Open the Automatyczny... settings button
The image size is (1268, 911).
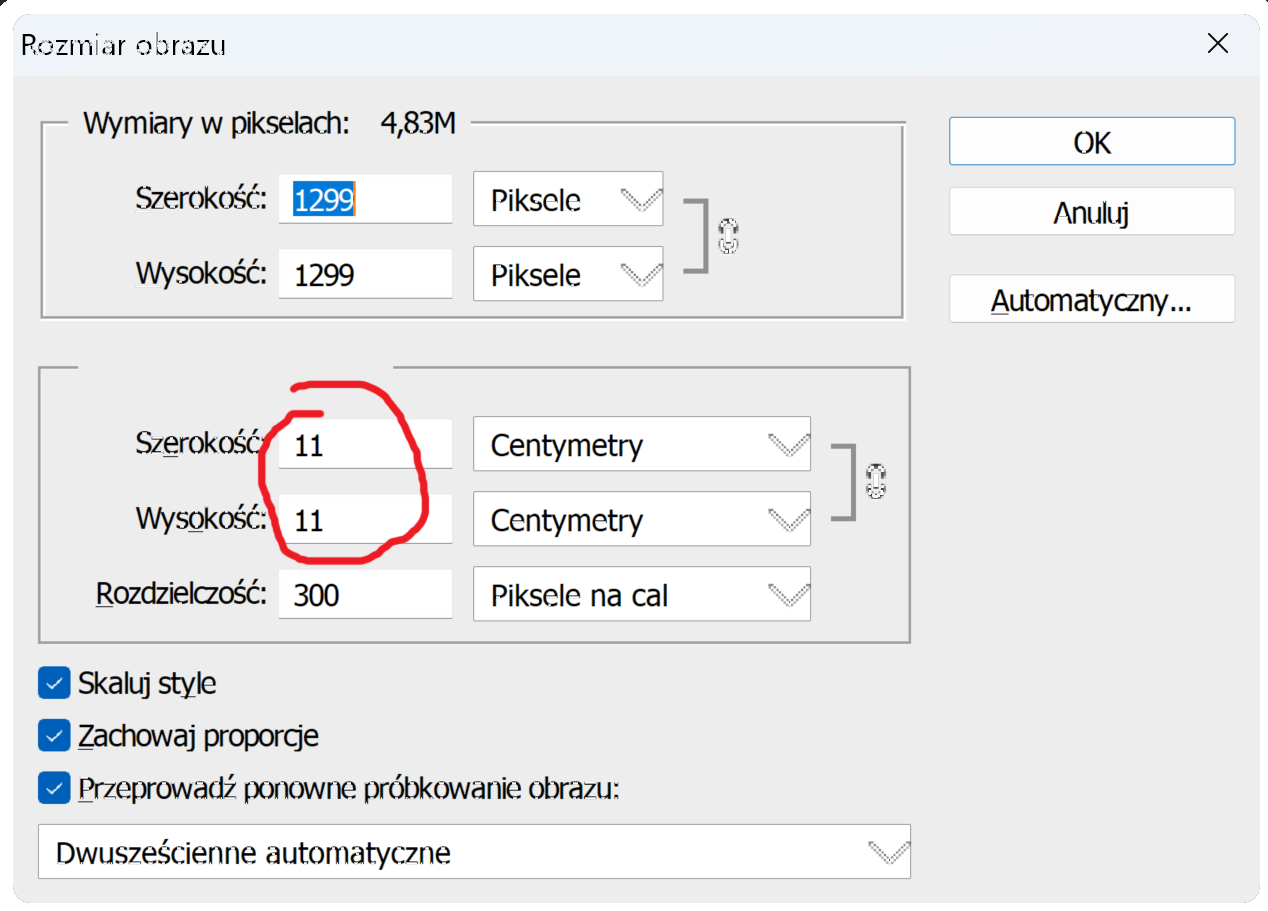pos(1091,300)
